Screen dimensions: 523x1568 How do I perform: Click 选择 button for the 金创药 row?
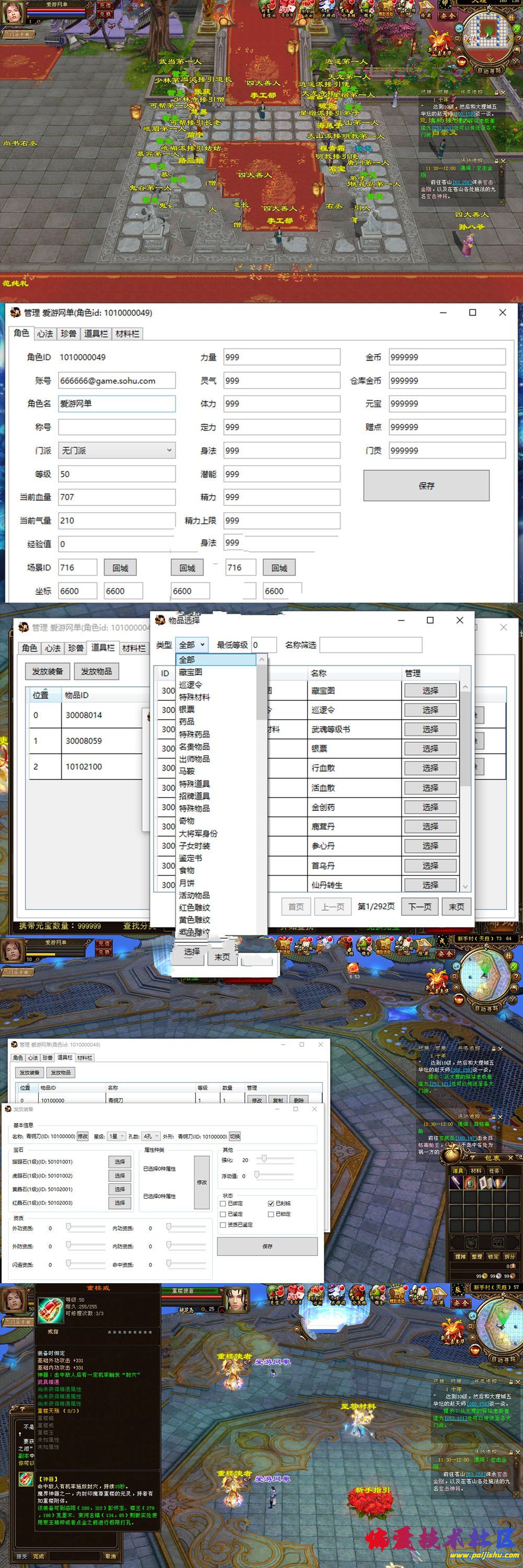[430, 807]
